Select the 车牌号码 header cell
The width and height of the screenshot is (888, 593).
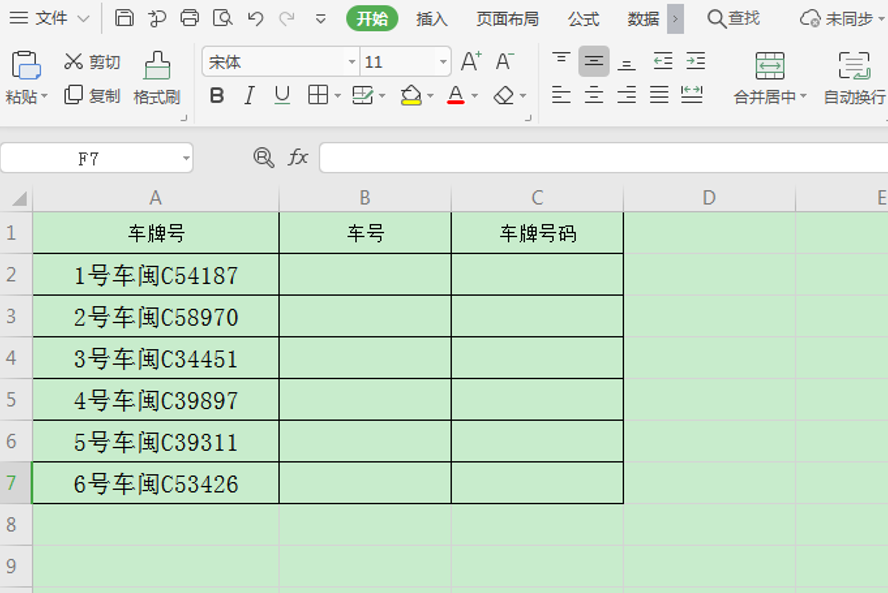(x=537, y=233)
